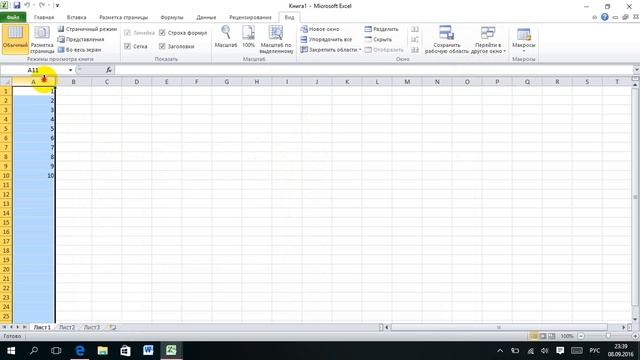Select the Обычный view mode

click(15, 39)
